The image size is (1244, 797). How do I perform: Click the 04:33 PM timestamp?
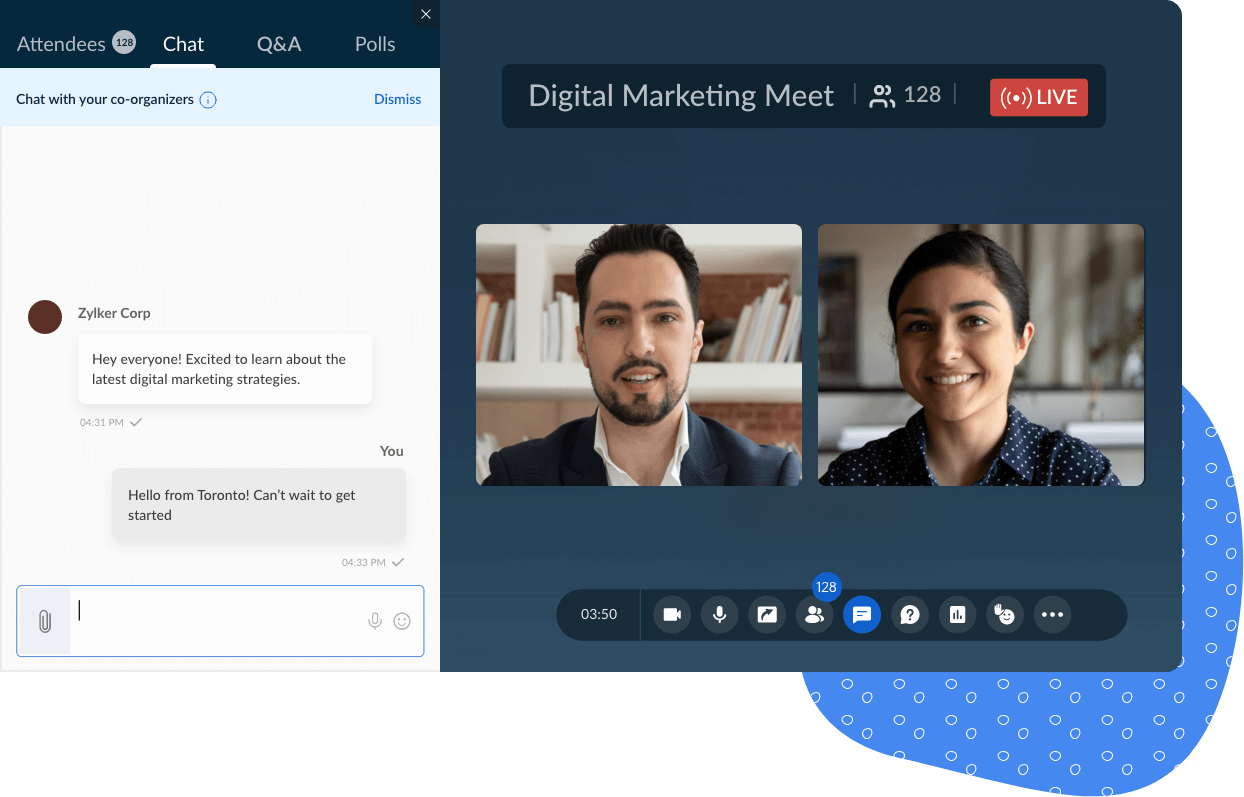pyautogui.click(x=363, y=563)
